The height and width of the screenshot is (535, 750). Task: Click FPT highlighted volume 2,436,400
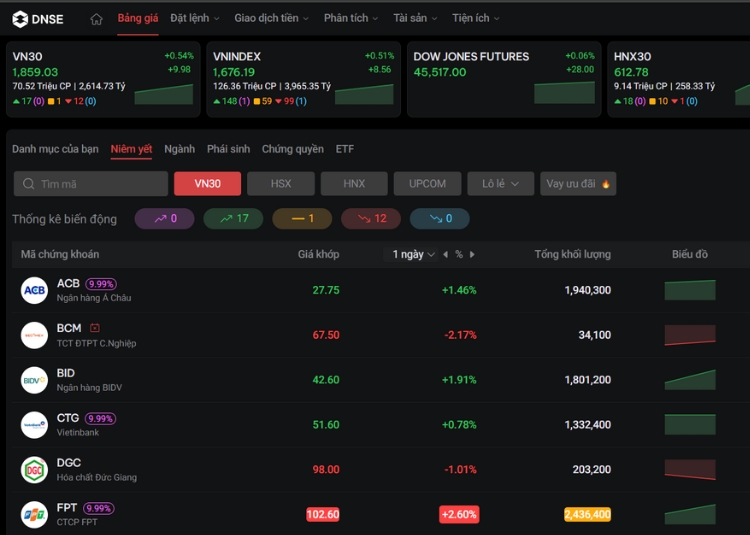pyautogui.click(x=587, y=514)
